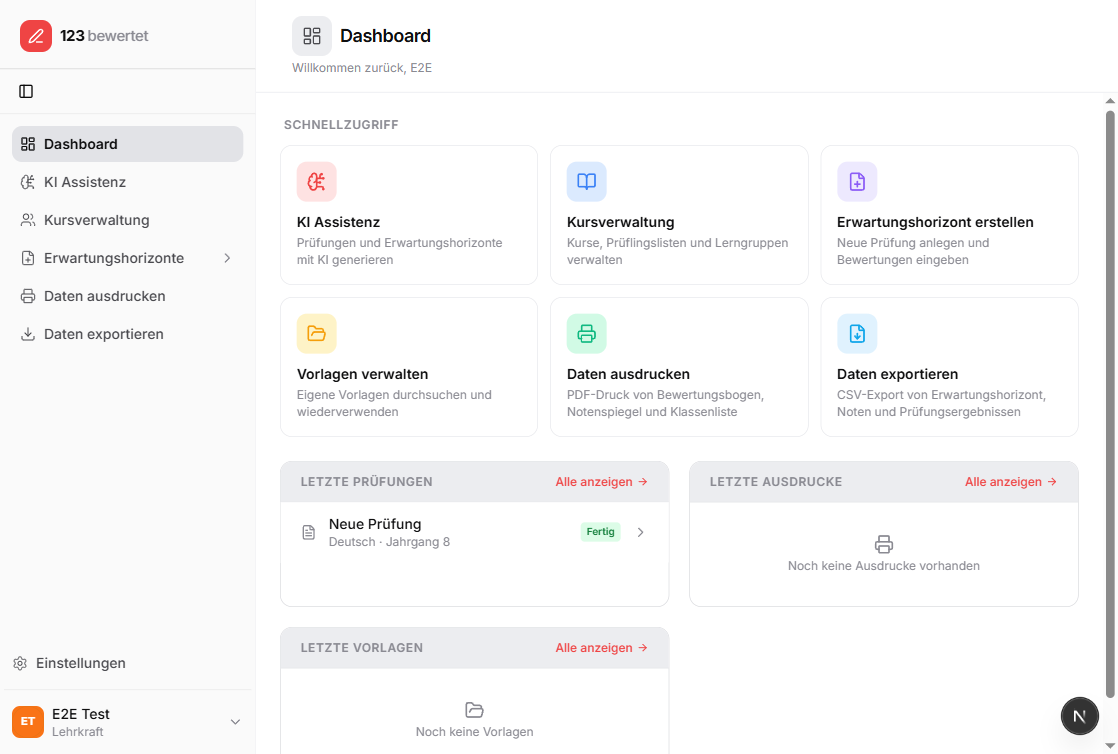This screenshot has width=1118, height=754.
Task: Open the Kursverwaltung quick access card title
Action: point(620,222)
